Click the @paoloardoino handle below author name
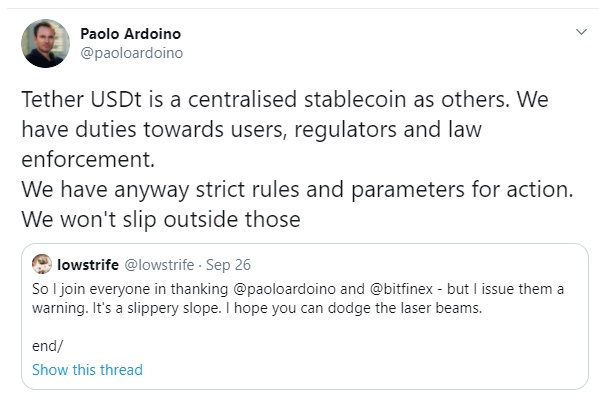The width and height of the screenshot is (599, 399). pyautogui.click(x=131, y=53)
